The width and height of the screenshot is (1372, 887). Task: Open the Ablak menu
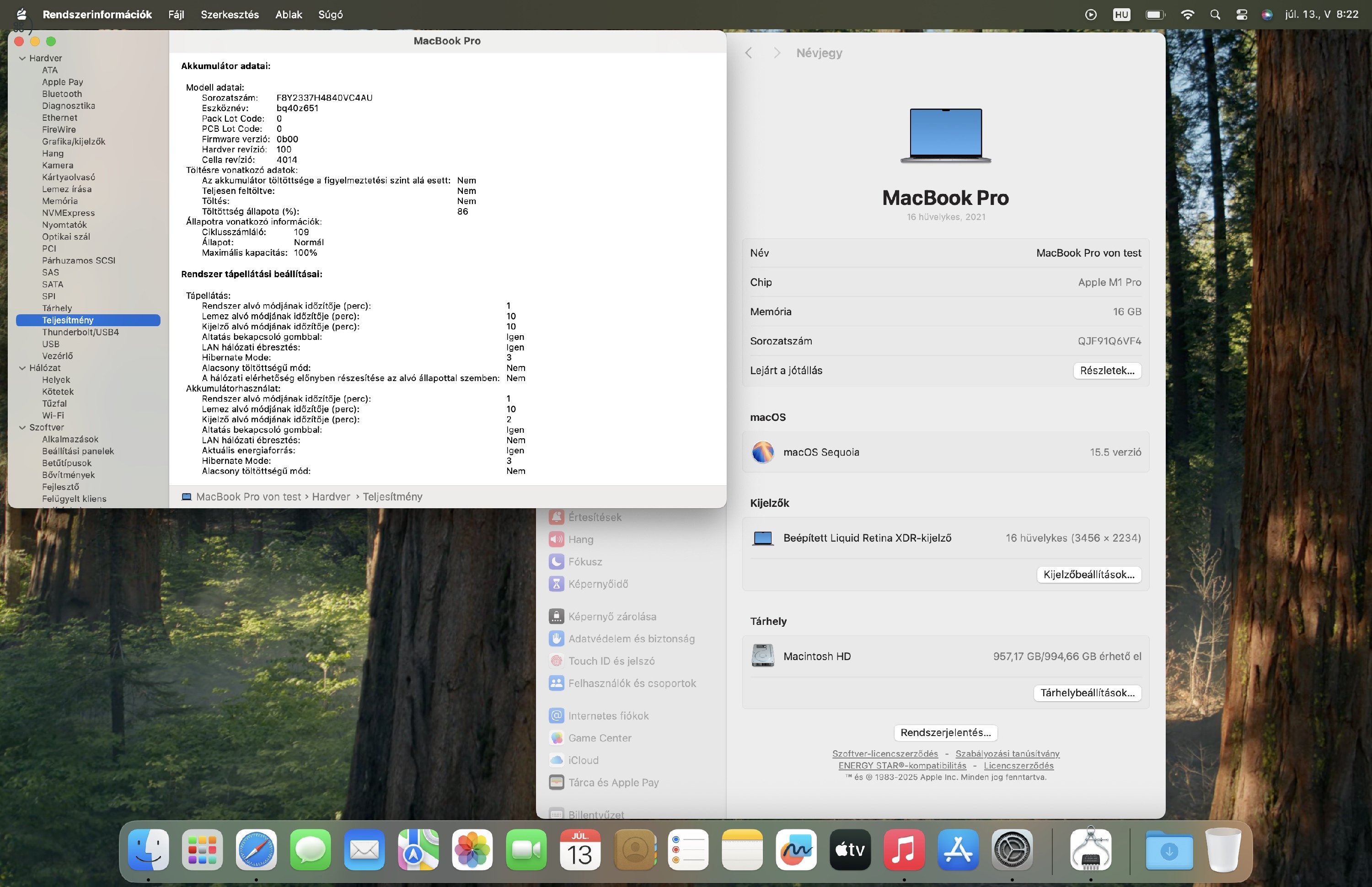pyautogui.click(x=289, y=14)
